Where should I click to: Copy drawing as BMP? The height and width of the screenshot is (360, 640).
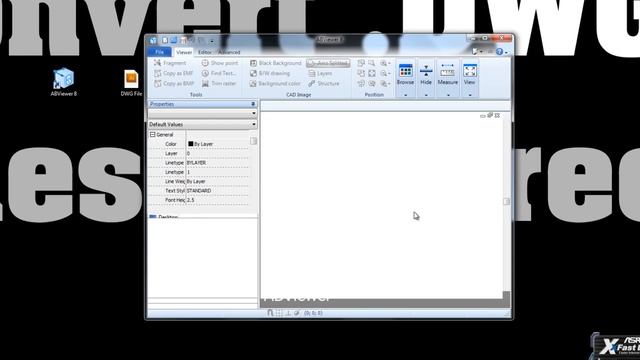pyautogui.click(x=174, y=84)
